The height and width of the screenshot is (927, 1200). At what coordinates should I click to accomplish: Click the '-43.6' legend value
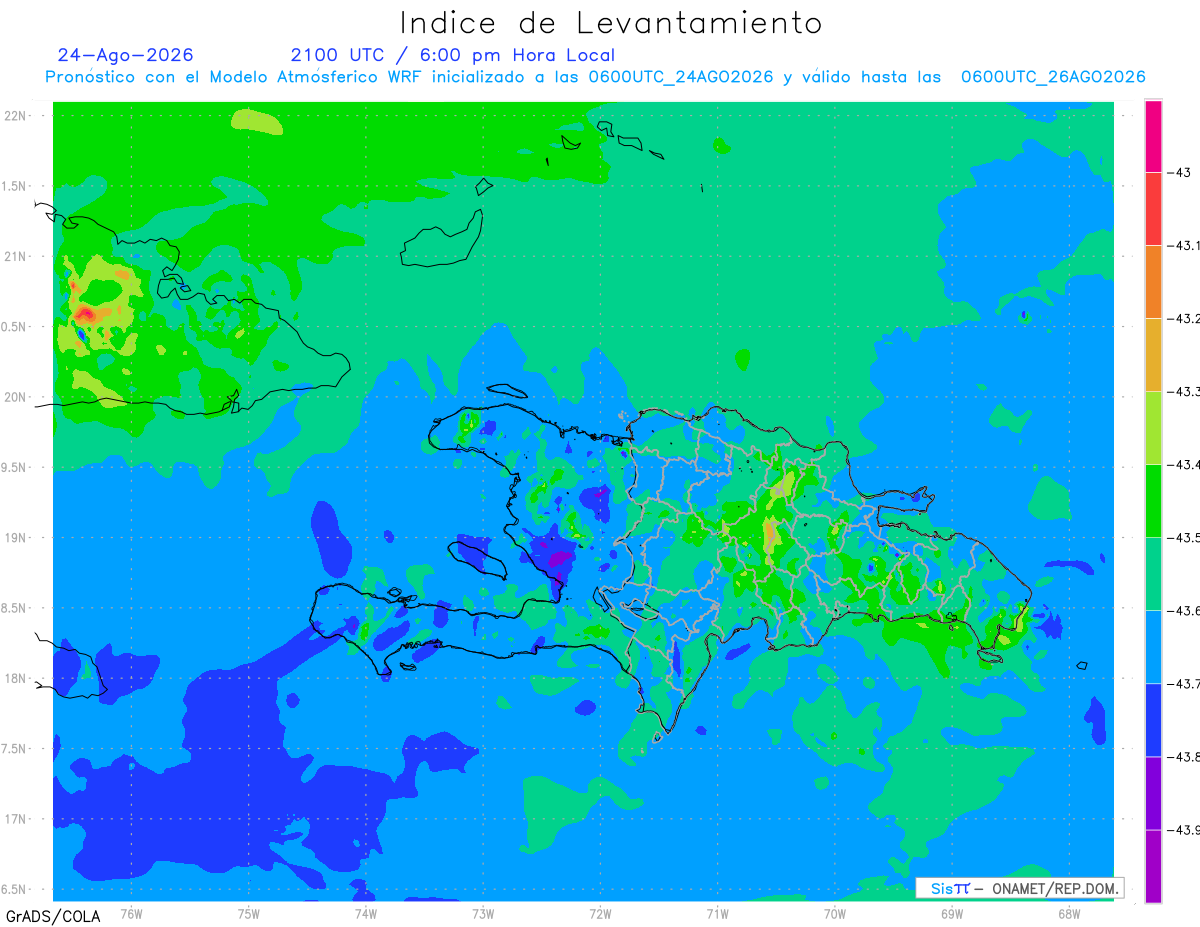tap(1184, 611)
